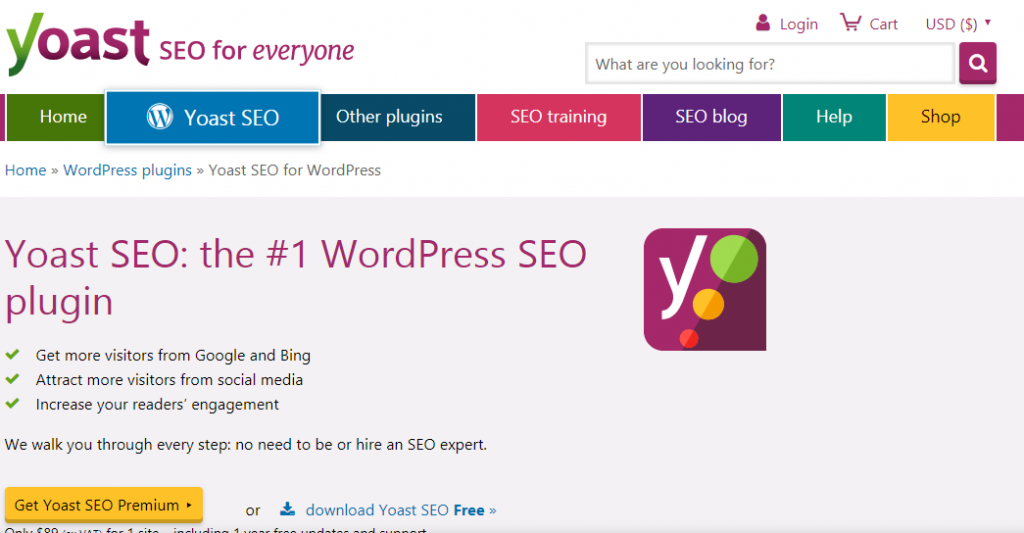Open the Shop navigation tab
The height and width of the screenshot is (533, 1024).
pyautogui.click(x=940, y=117)
